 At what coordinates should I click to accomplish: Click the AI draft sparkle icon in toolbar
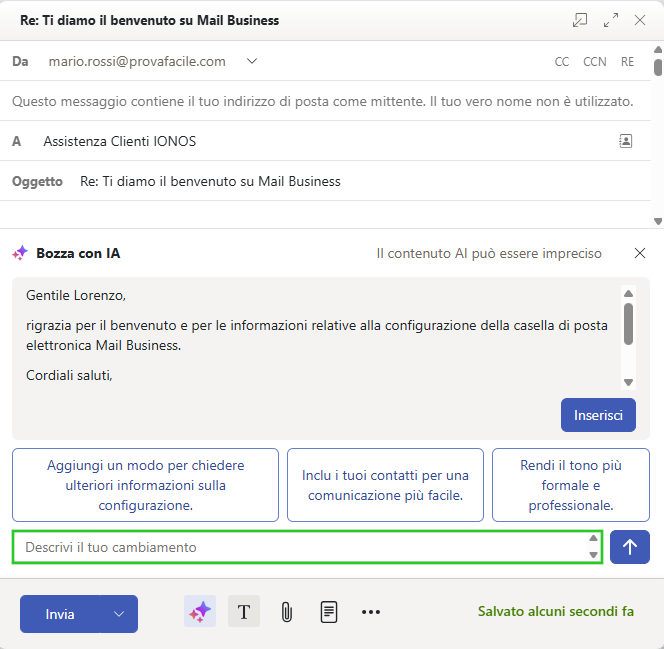pyautogui.click(x=200, y=612)
